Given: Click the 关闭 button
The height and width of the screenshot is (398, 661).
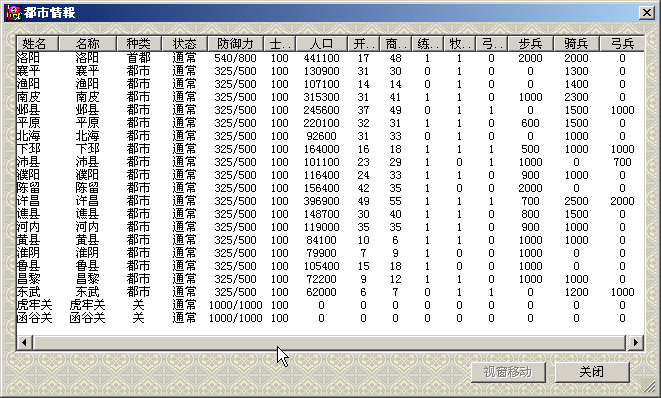Looking at the screenshot, I should tap(592, 372).
